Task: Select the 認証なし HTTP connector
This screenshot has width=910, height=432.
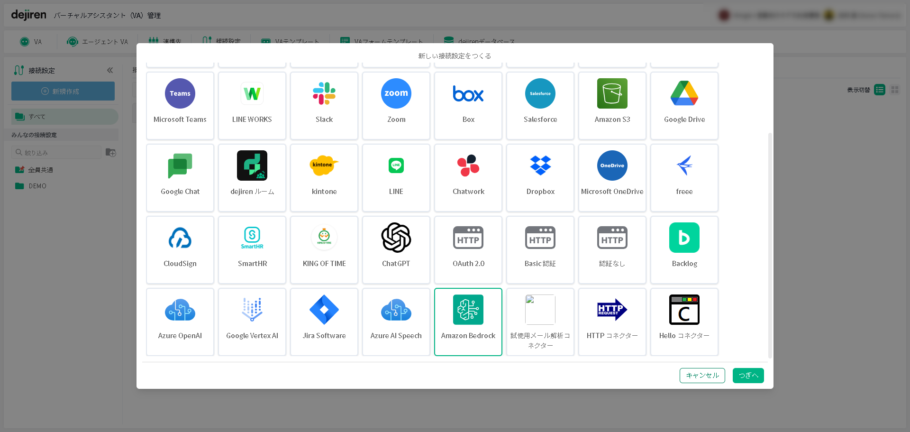Action: click(612, 250)
